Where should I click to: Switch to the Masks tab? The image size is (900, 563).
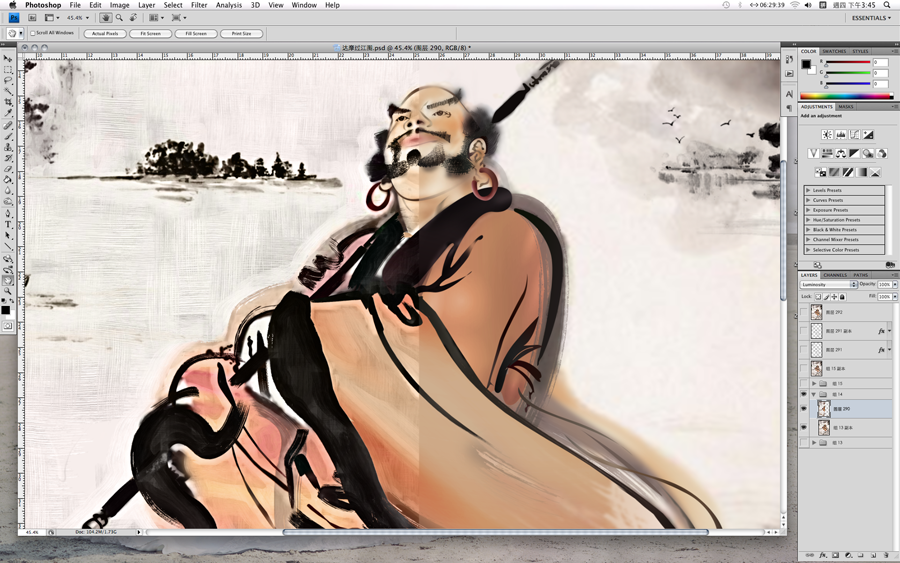tap(845, 107)
